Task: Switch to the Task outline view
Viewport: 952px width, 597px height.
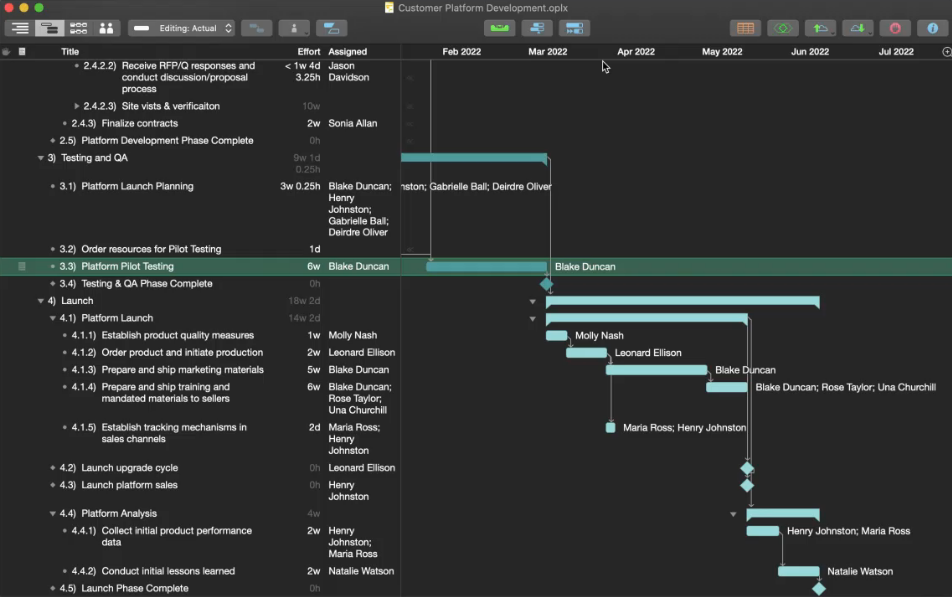Action: tap(20, 28)
